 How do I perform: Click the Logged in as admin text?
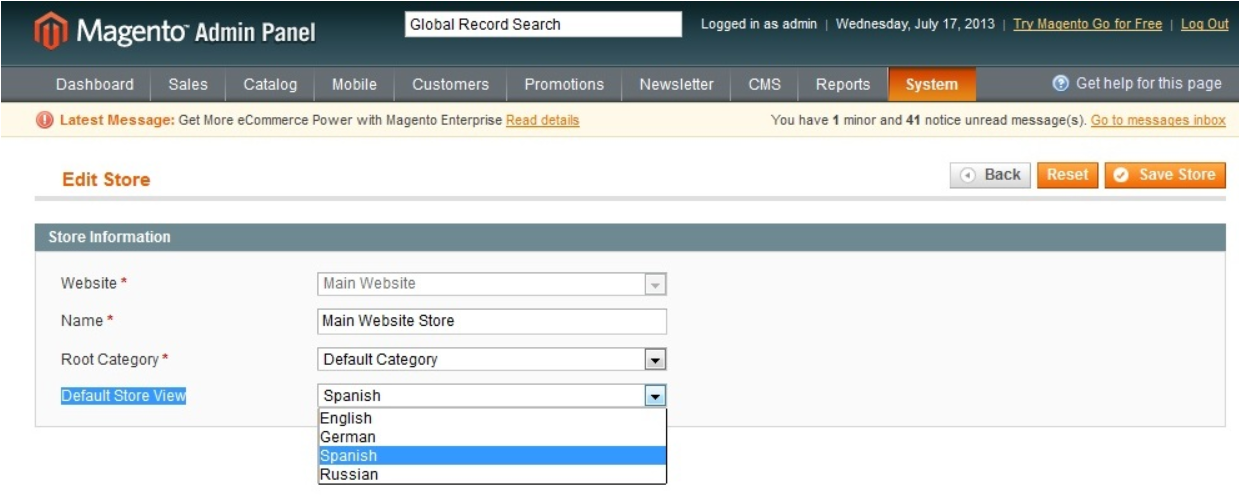click(x=759, y=24)
